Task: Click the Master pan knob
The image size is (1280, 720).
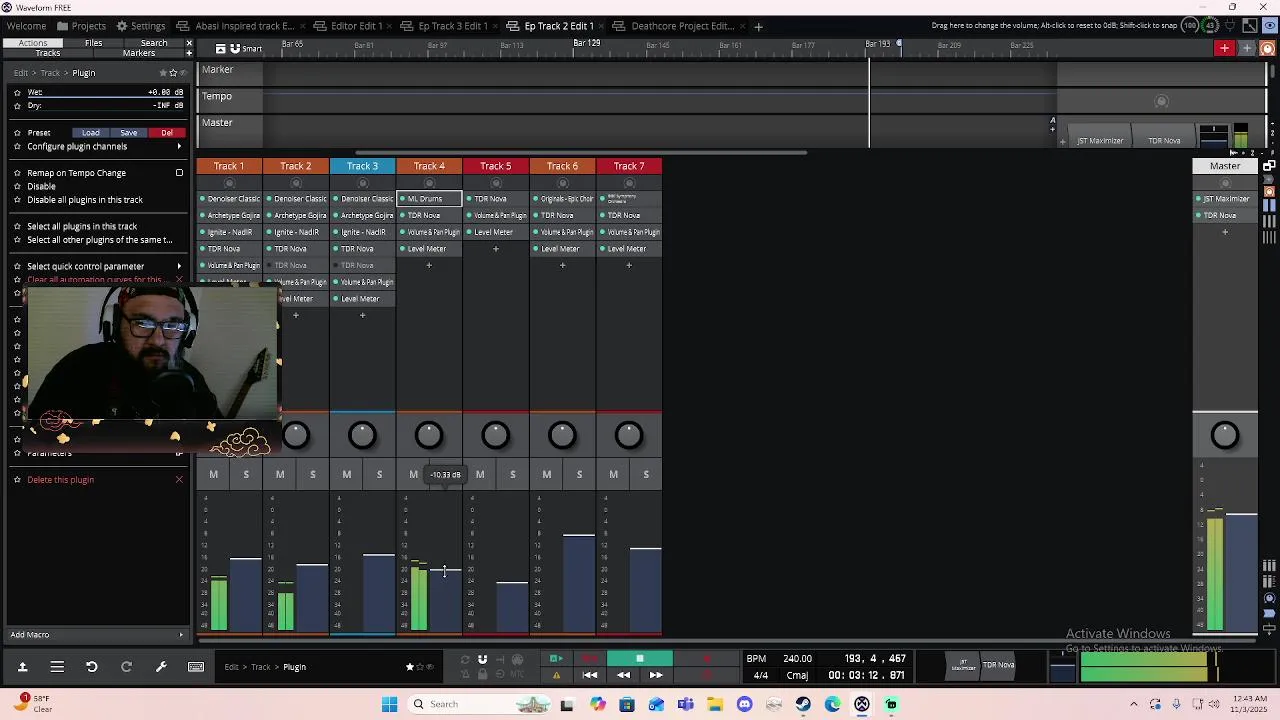Action: click(1225, 435)
